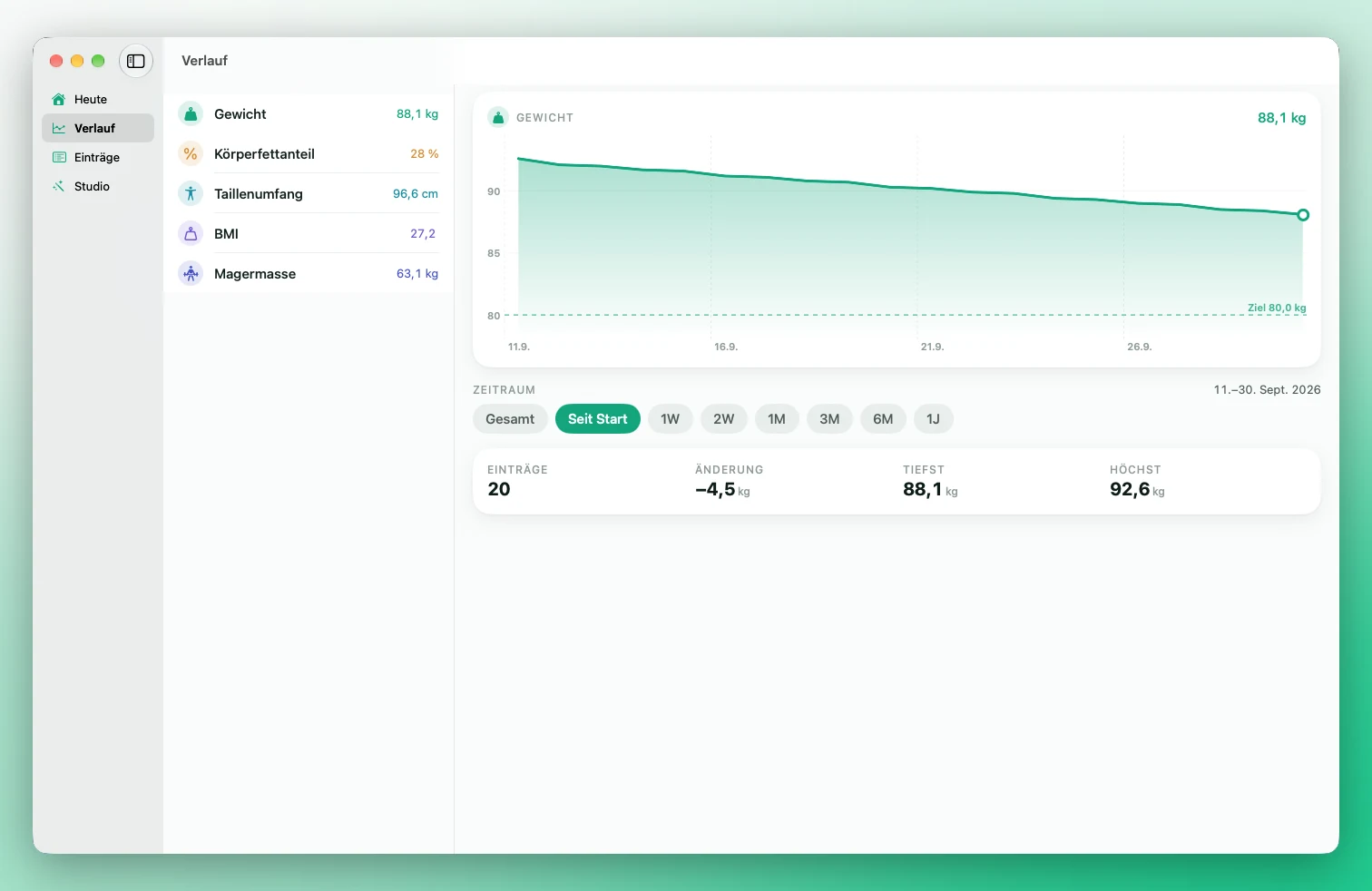Click the Einträge count 20
1372x891 pixels.
click(x=499, y=489)
